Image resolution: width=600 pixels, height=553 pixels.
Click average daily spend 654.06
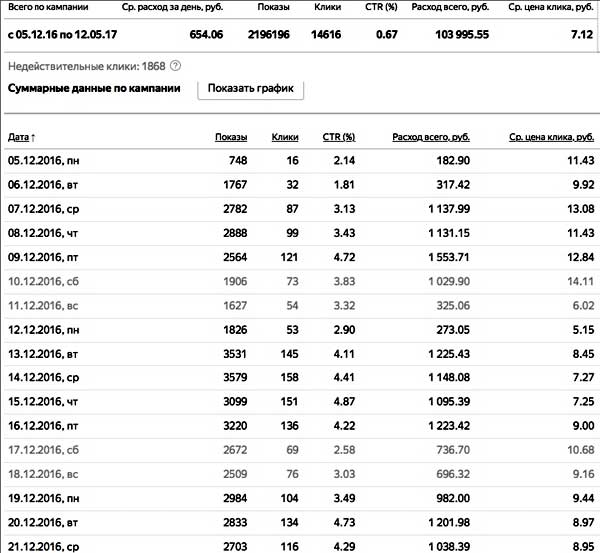pyautogui.click(x=206, y=34)
